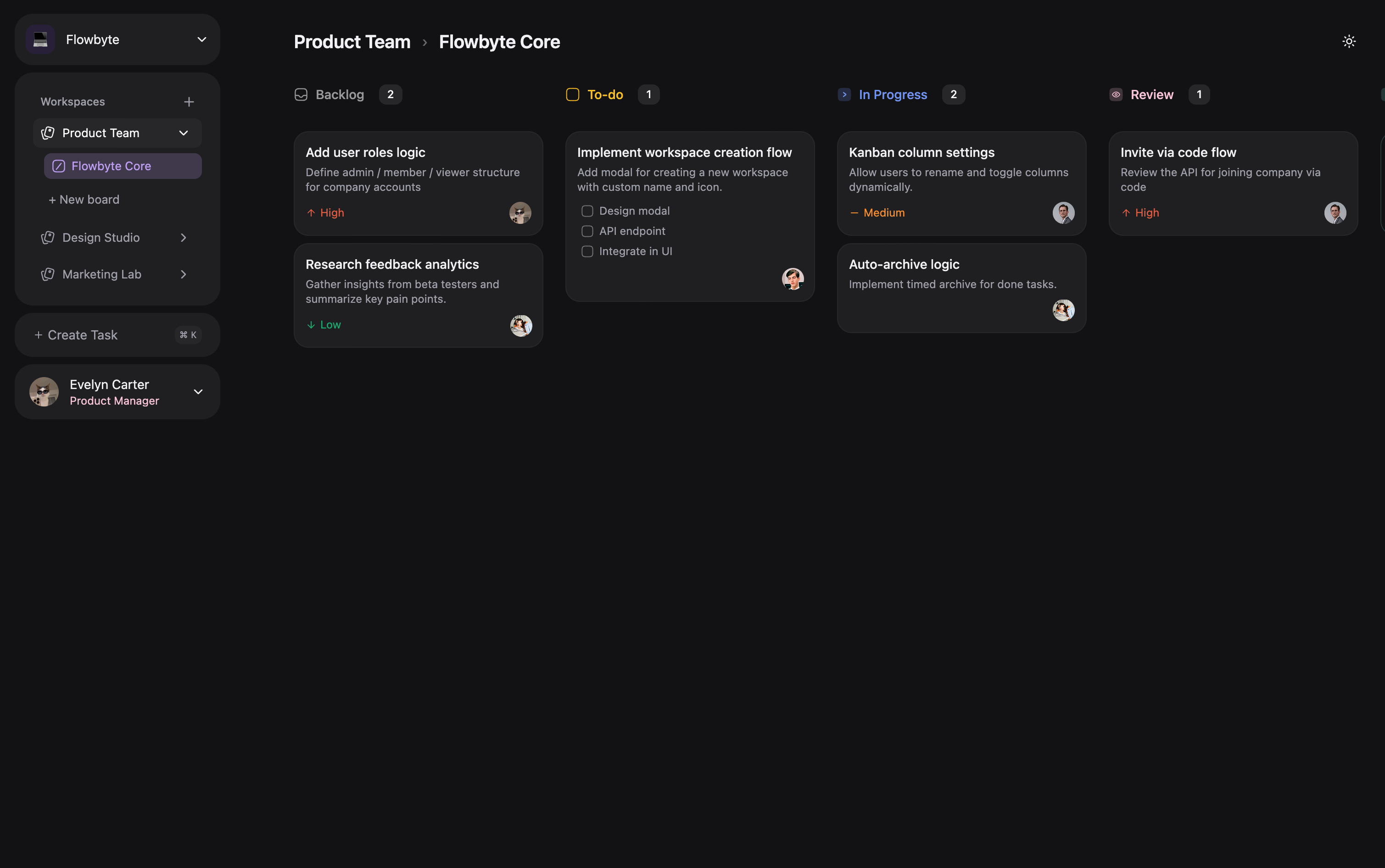Click the add workspace plus icon
The image size is (1385, 868).
pos(189,102)
